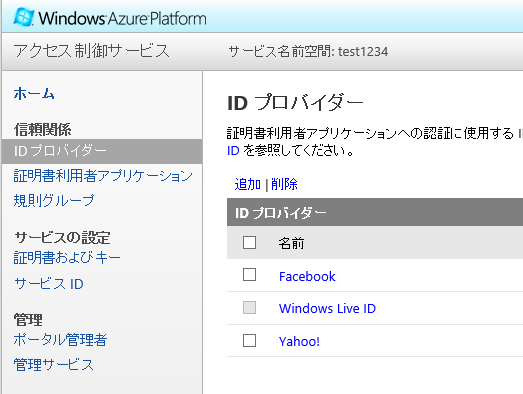Click the disabled Windows Live ID checkbox
This screenshot has width=523, height=394.
[249, 308]
